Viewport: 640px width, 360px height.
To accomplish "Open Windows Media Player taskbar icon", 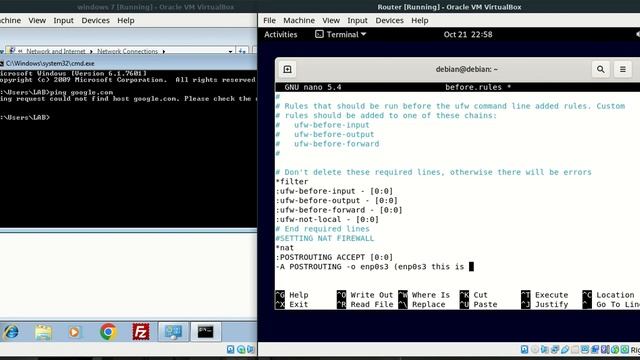I will tap(74, 332).
